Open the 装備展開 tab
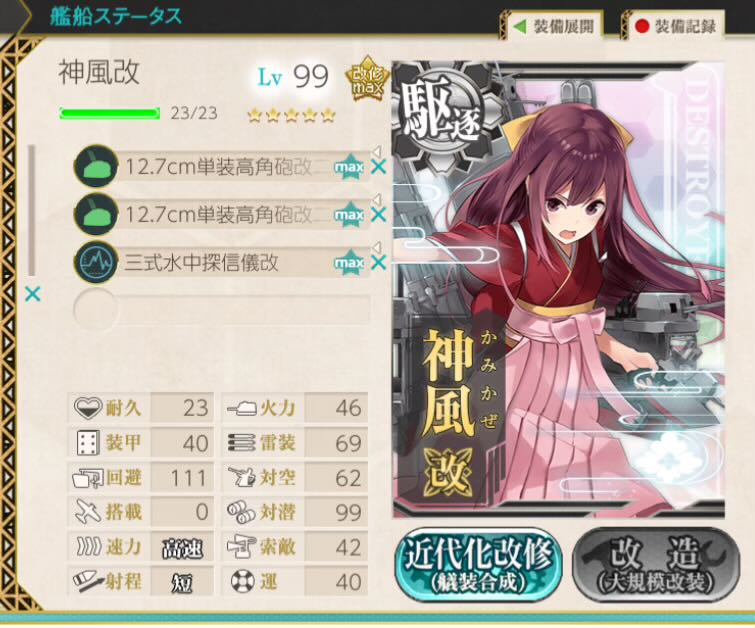The image size is (755, 628). 553,26
